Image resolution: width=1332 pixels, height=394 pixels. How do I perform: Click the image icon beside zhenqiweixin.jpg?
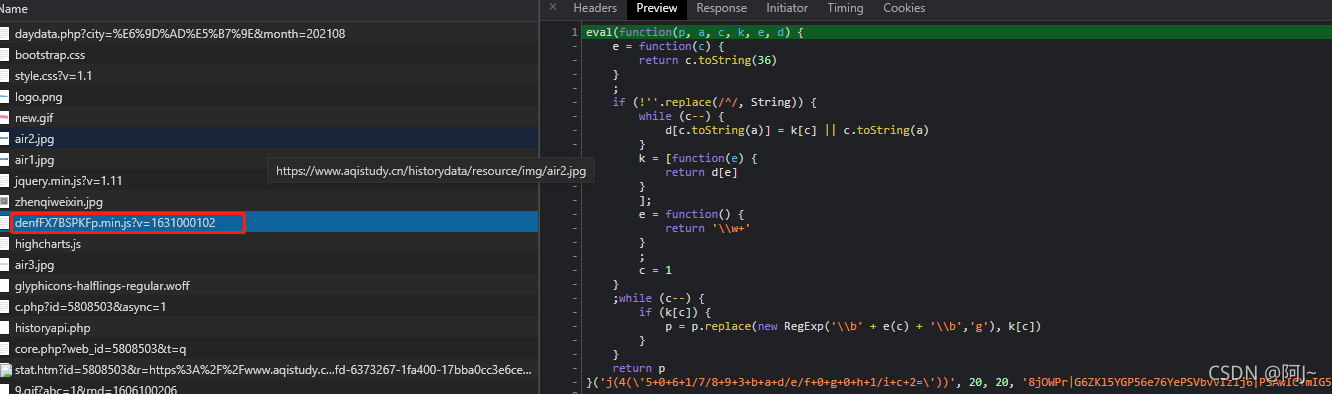pyautogui.click(x=5, y=202)
